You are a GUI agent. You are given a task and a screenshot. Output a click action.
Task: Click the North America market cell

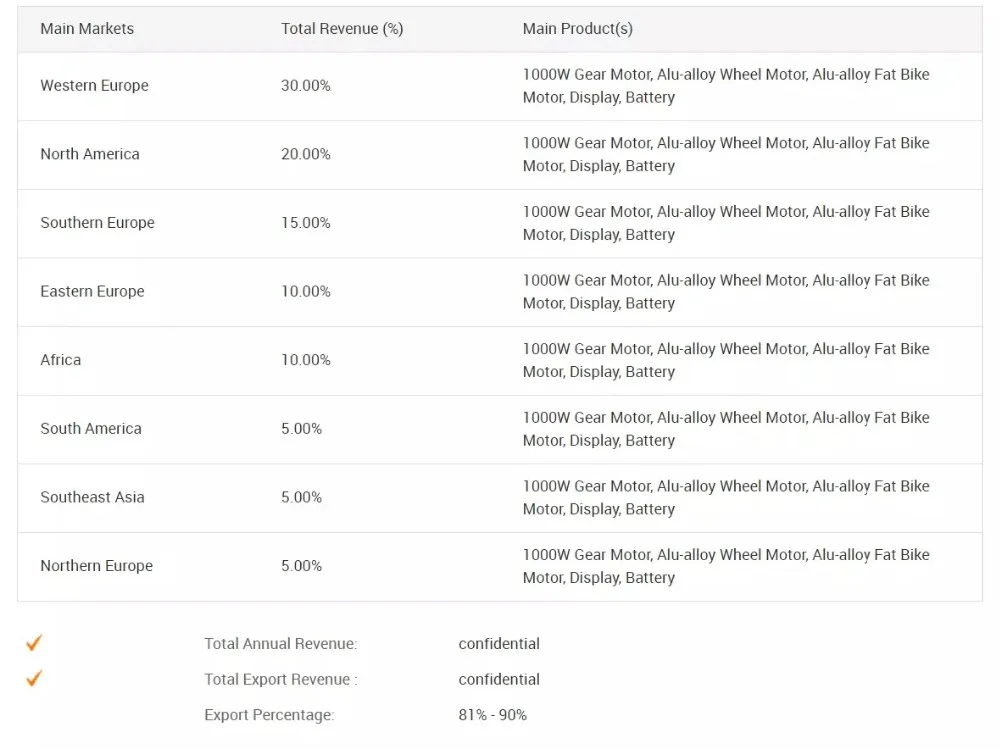click(90, 154)
